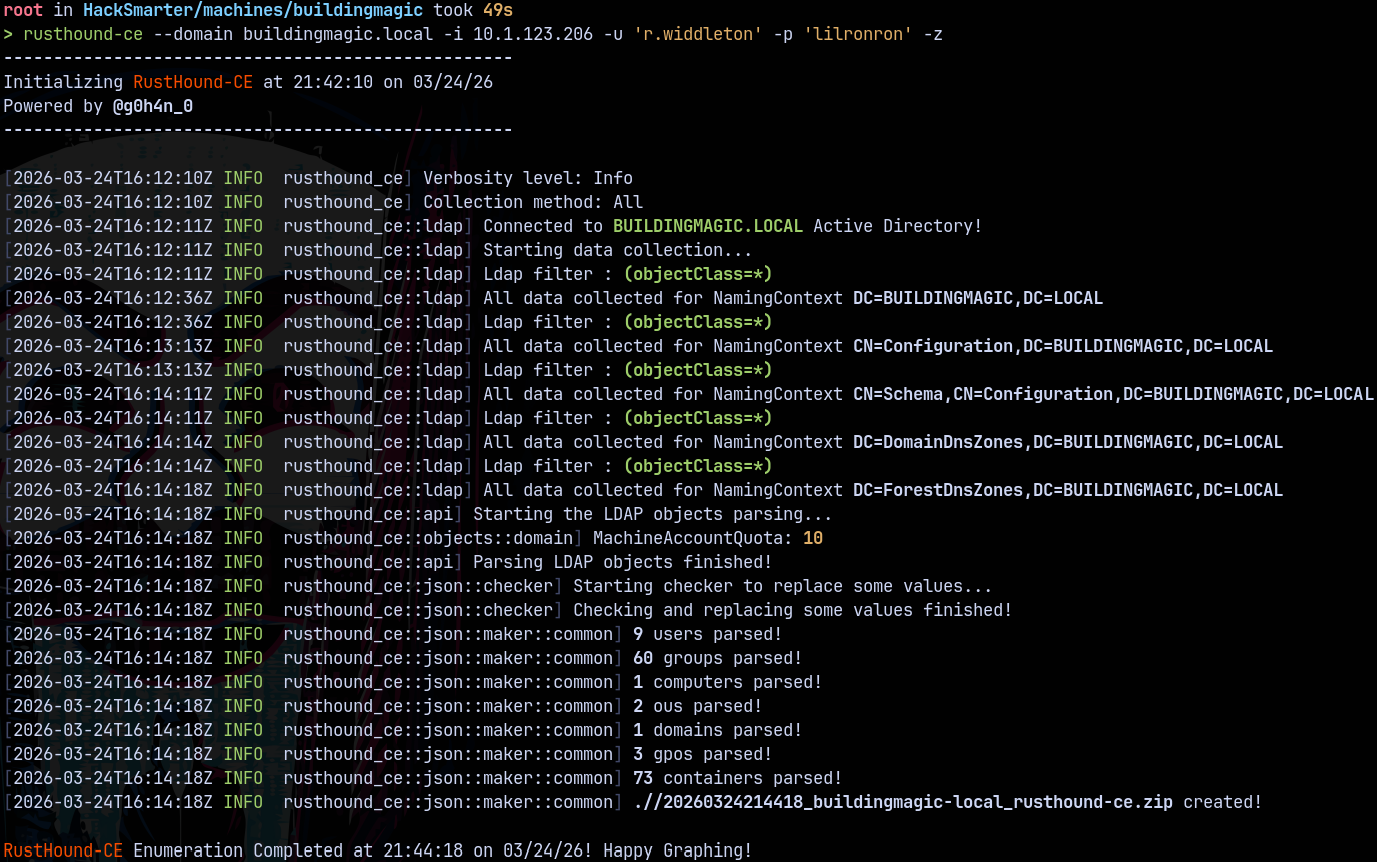Select the 'r.widdleton' username argument
This screenshot has height=862, width=1377.
click(x=693, y=34)
